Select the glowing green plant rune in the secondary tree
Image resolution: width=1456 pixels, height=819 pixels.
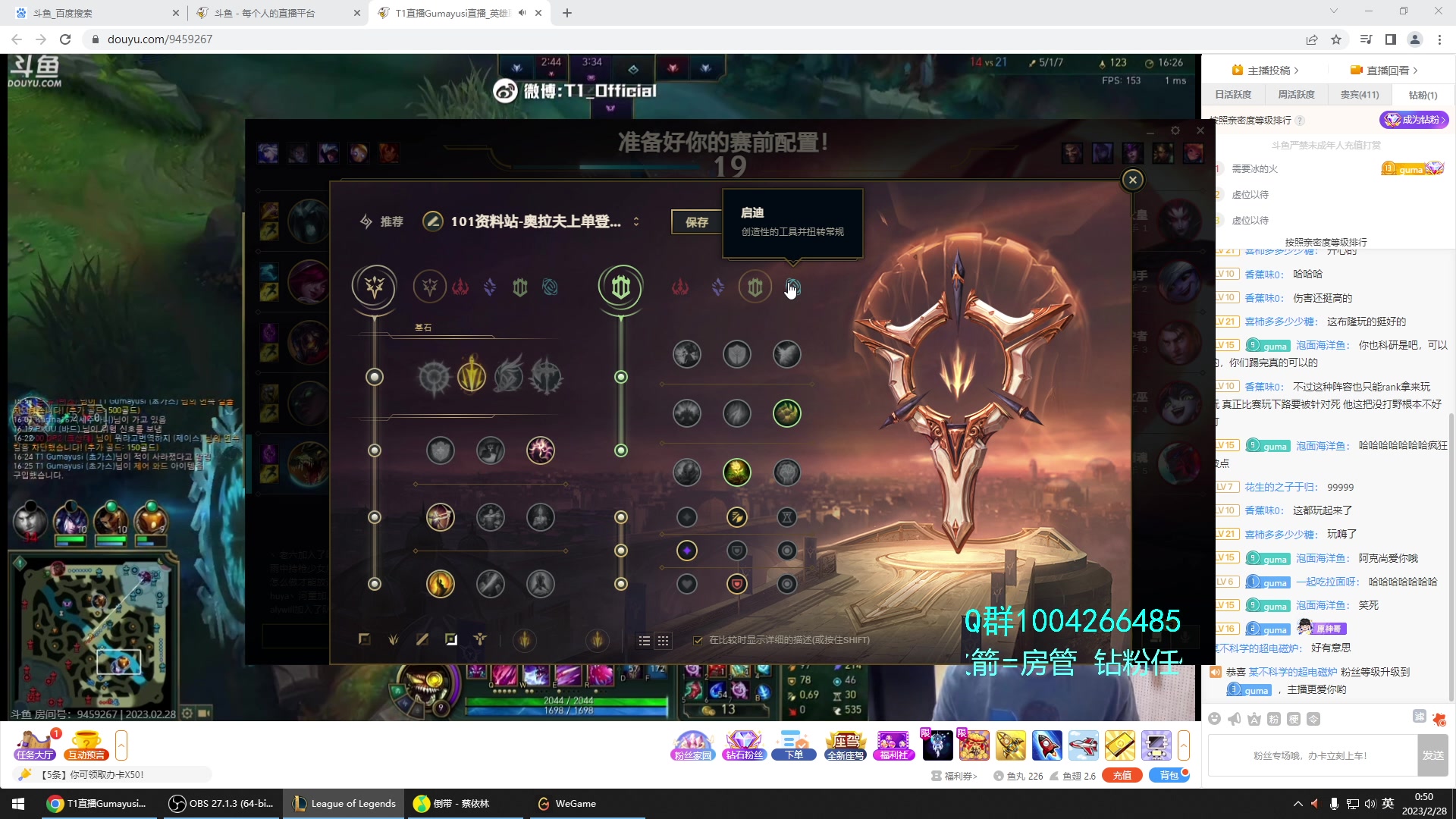(736, 472)
